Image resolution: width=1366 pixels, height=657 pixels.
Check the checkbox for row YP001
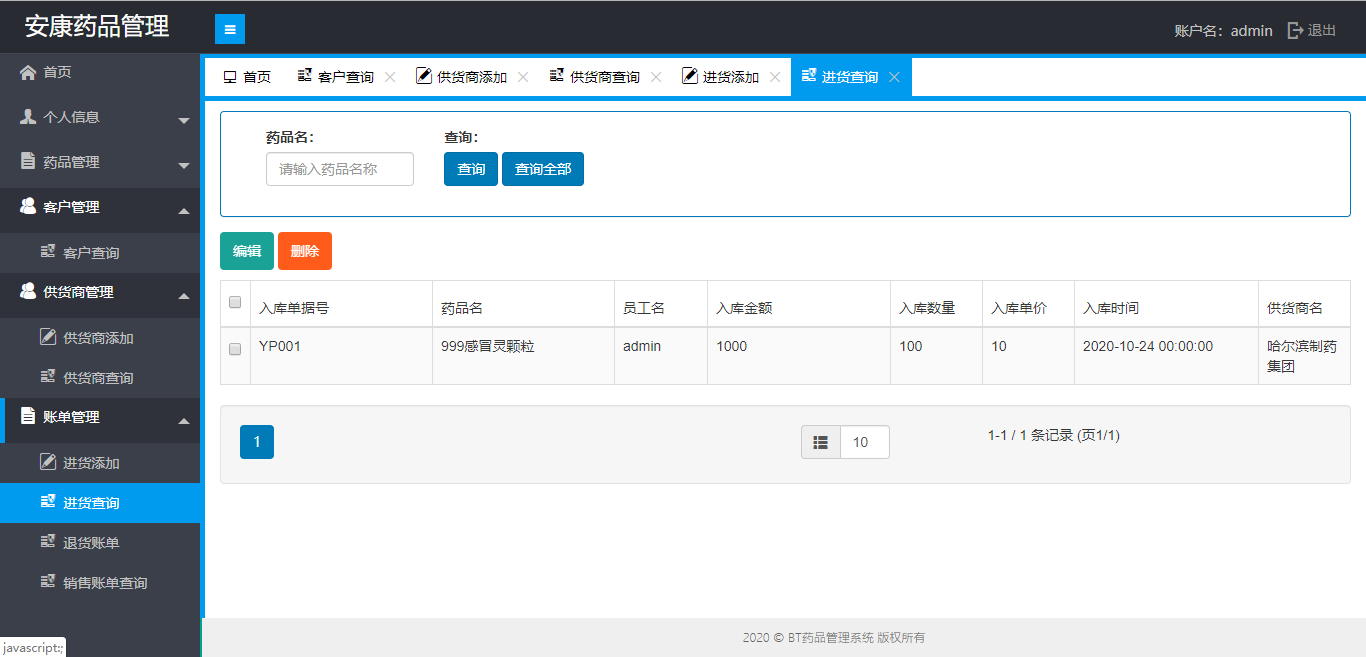pyautogui.click(x=235, y=349)
